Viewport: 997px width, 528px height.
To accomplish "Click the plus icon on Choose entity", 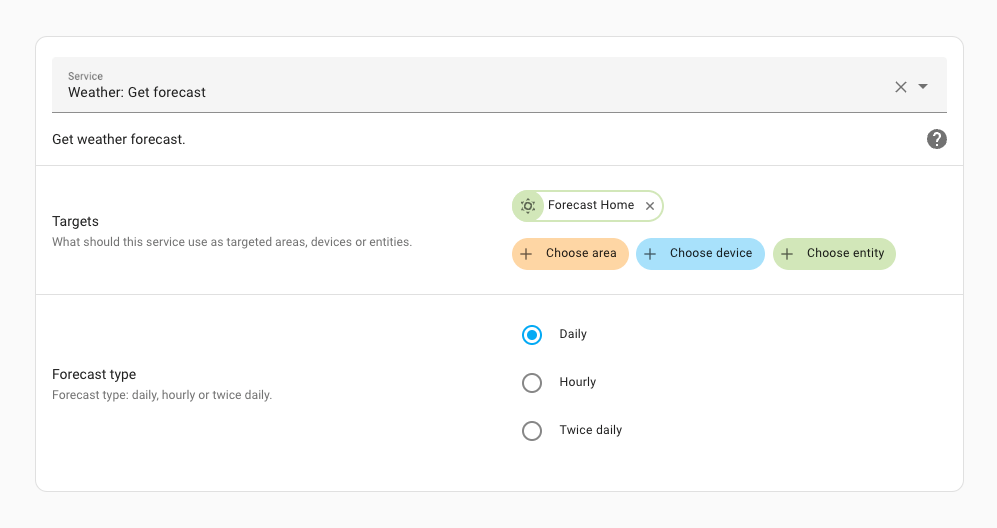I will (x=787, y=254).
